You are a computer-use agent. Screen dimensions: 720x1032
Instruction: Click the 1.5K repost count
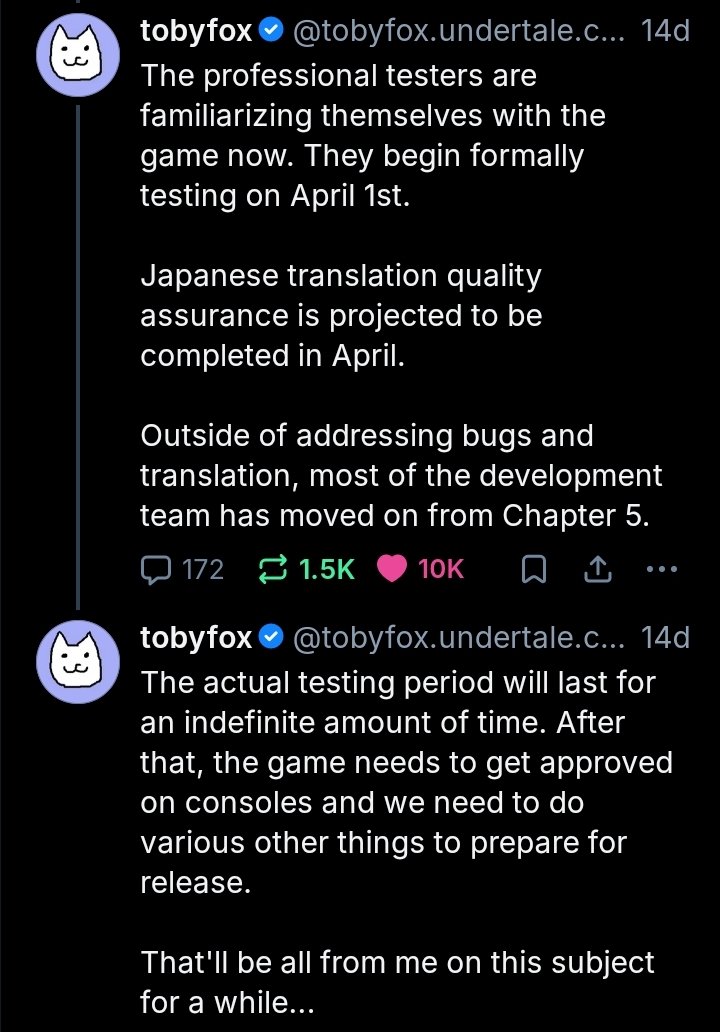326,569
